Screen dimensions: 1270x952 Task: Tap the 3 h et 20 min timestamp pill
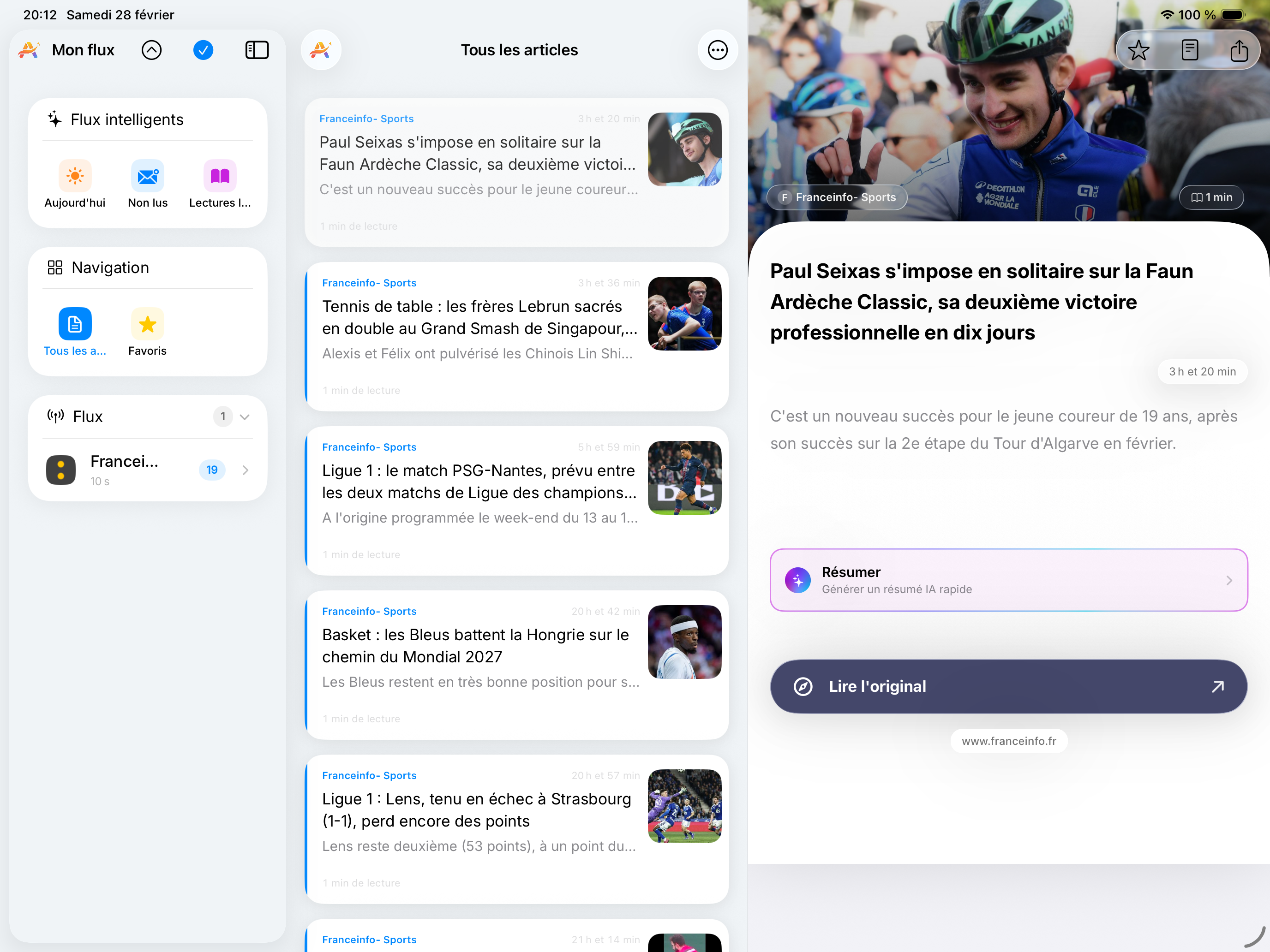(x=1202, y=372)
